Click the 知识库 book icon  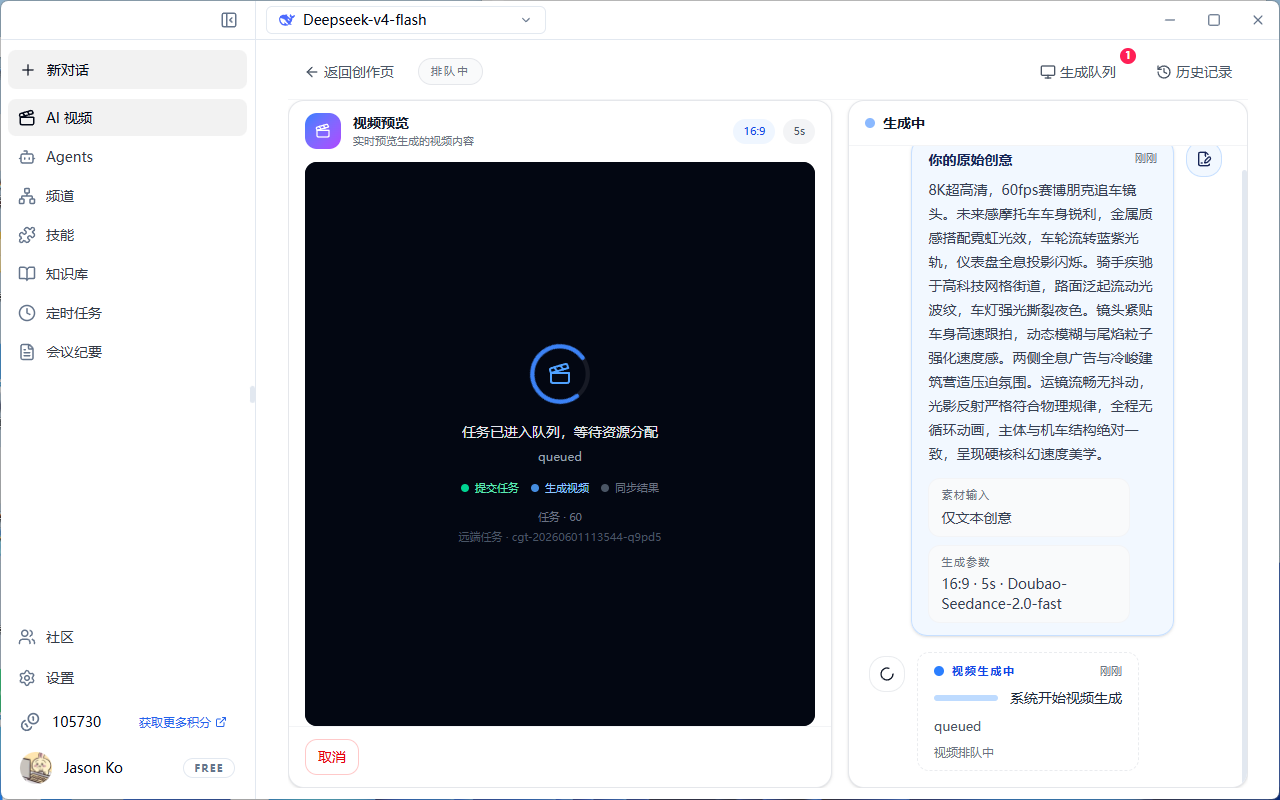(28, 274)
